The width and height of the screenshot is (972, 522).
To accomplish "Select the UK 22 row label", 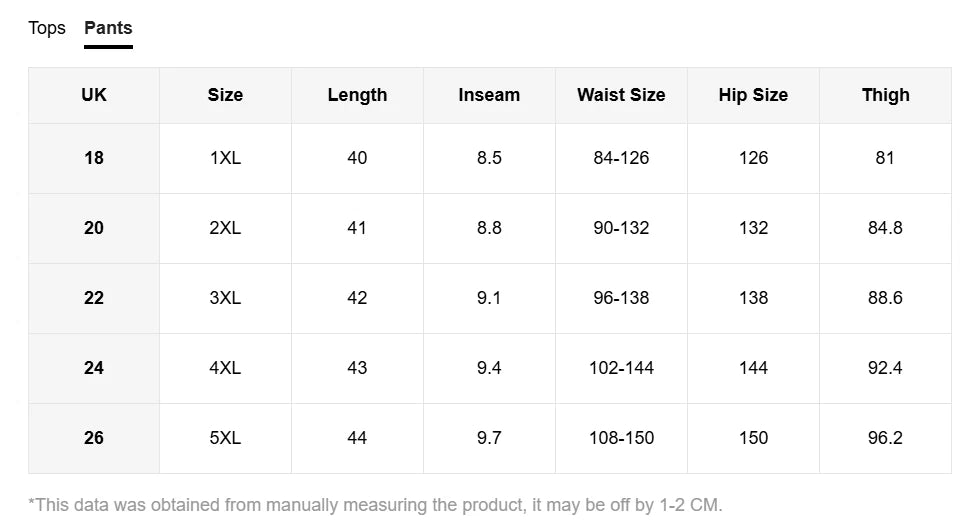I will point(94,298).
